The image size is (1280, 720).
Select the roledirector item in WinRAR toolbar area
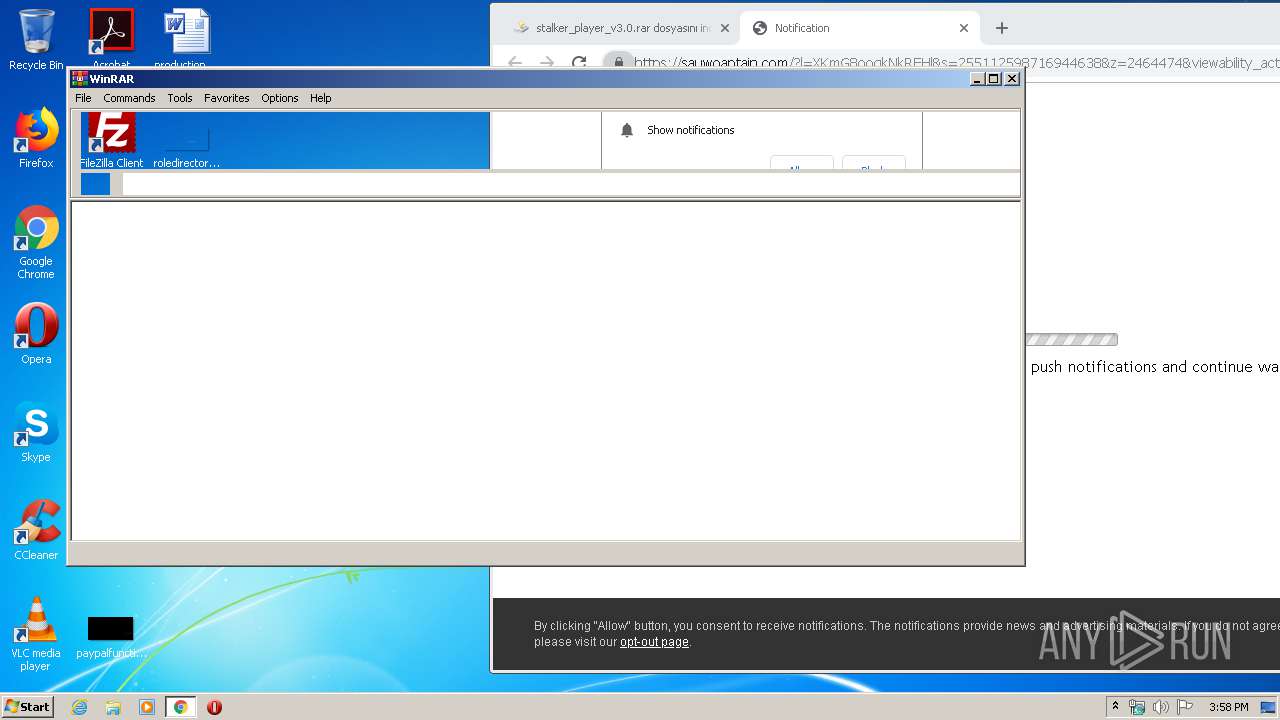[186, 145]
